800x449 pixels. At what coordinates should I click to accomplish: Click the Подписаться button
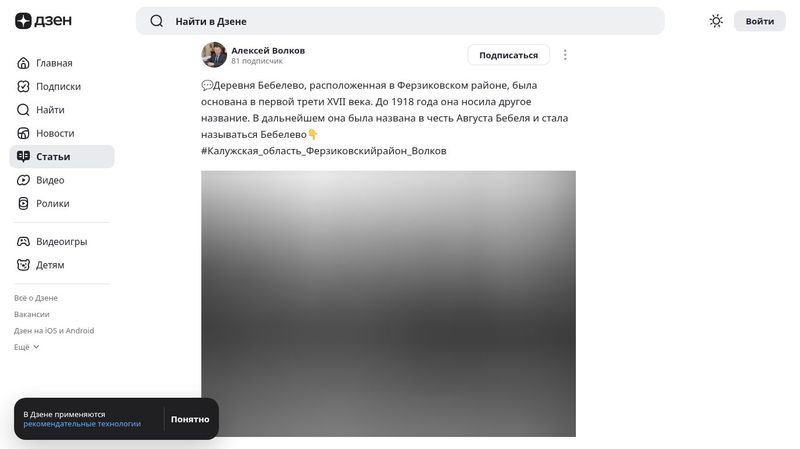509,55
